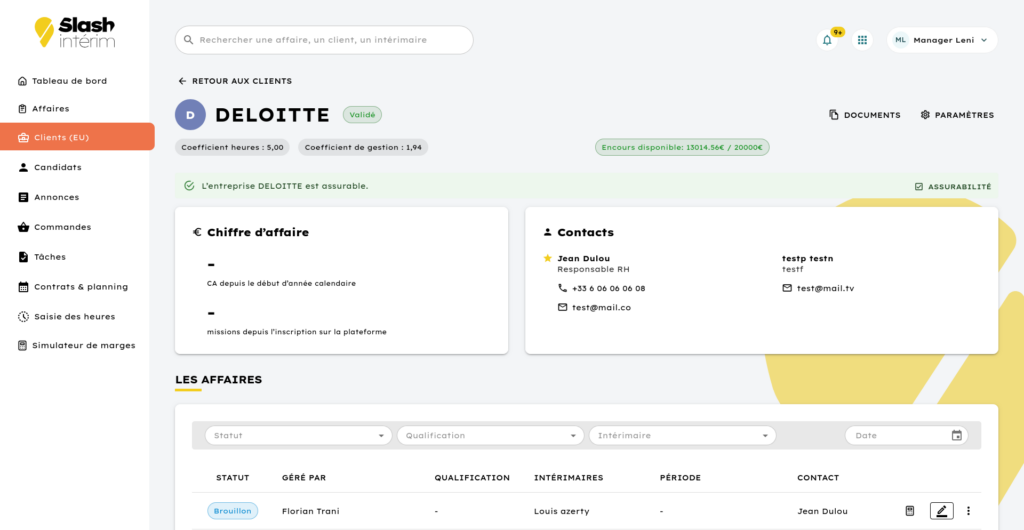Click the STATUT column header

click(232, 478)
